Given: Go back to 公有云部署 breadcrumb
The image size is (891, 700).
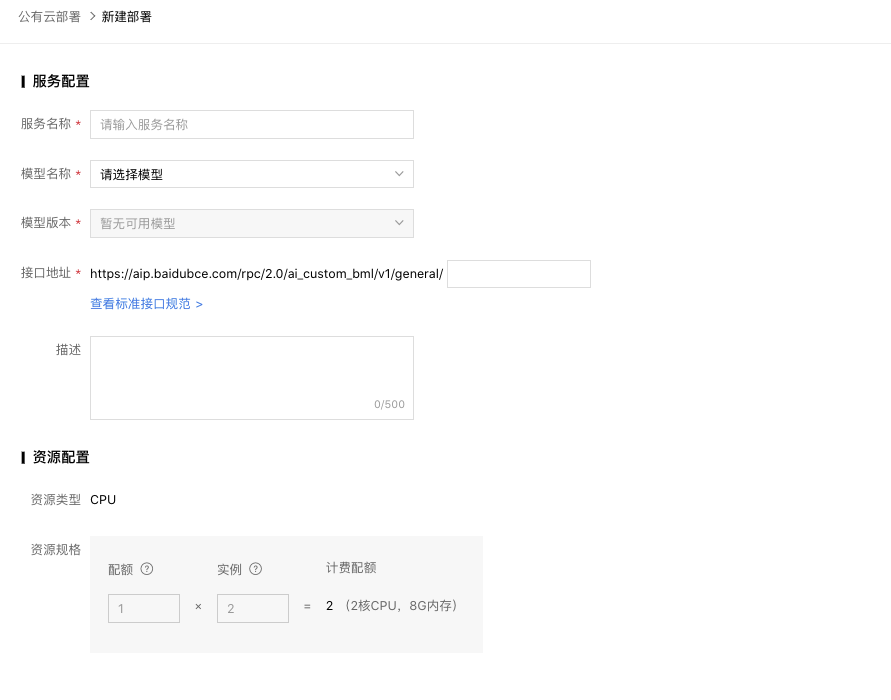Looking at the screenshot, I should pyautogui.click(x=49, y=17).
